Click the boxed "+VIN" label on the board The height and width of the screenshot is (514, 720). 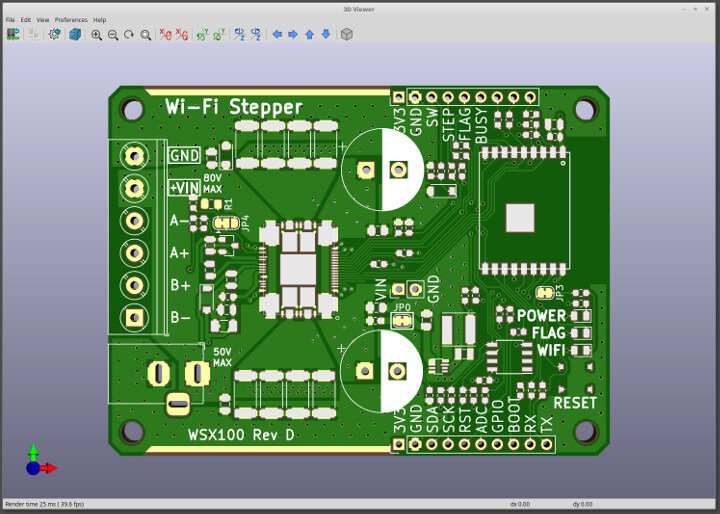point(184,187)
